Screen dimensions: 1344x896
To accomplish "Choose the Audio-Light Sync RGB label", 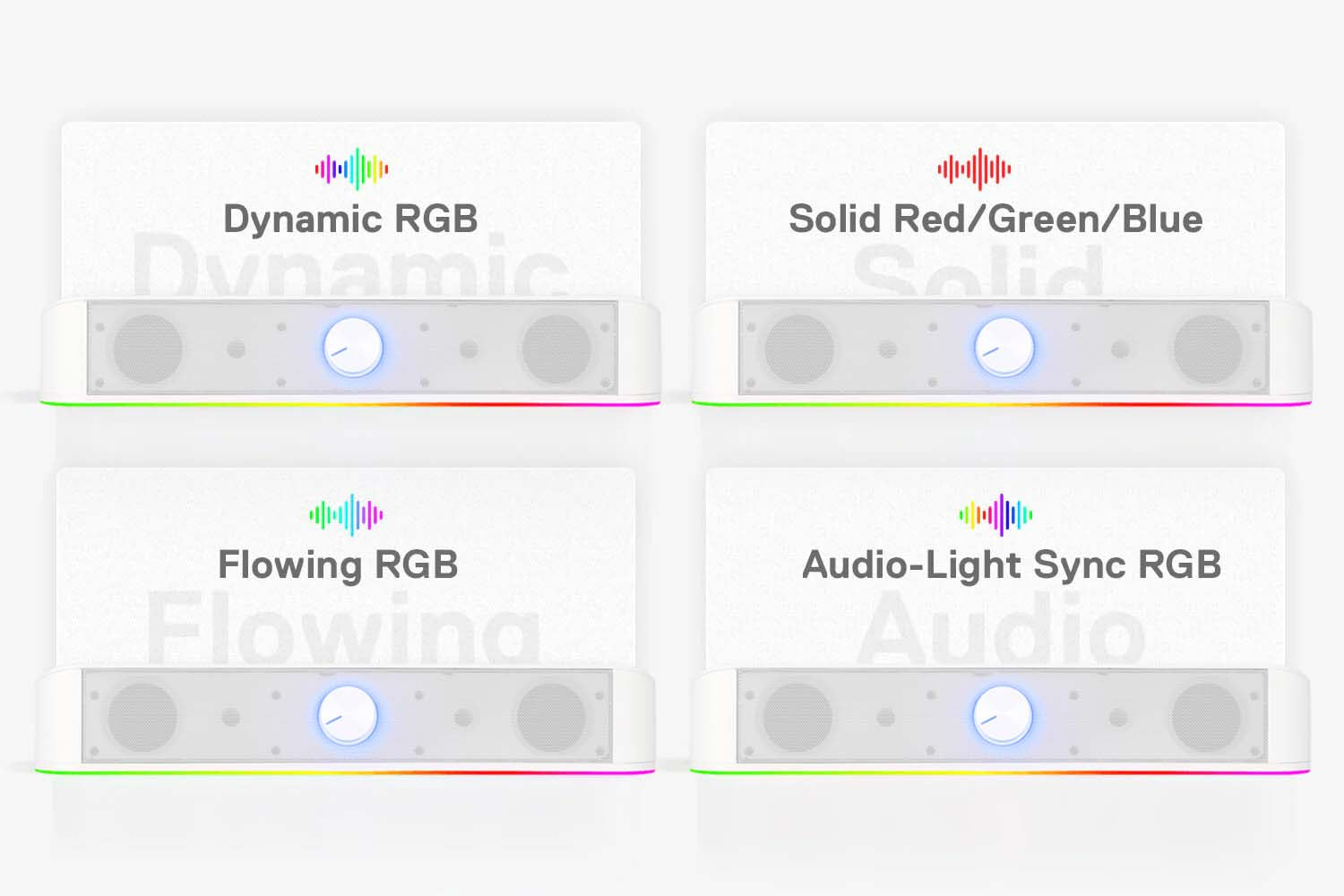I will 1012,565.
